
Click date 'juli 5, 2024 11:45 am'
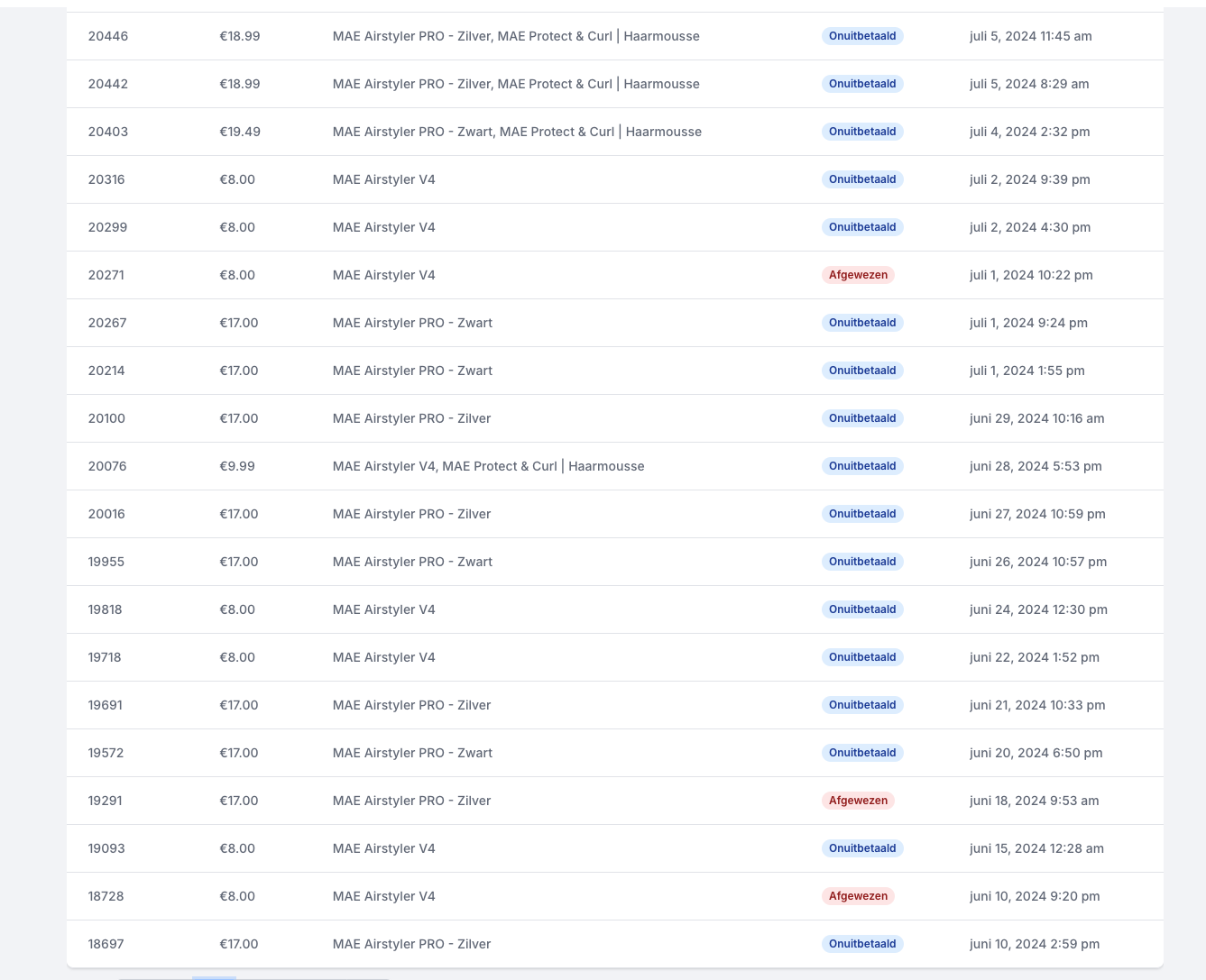pos(1030,36)
